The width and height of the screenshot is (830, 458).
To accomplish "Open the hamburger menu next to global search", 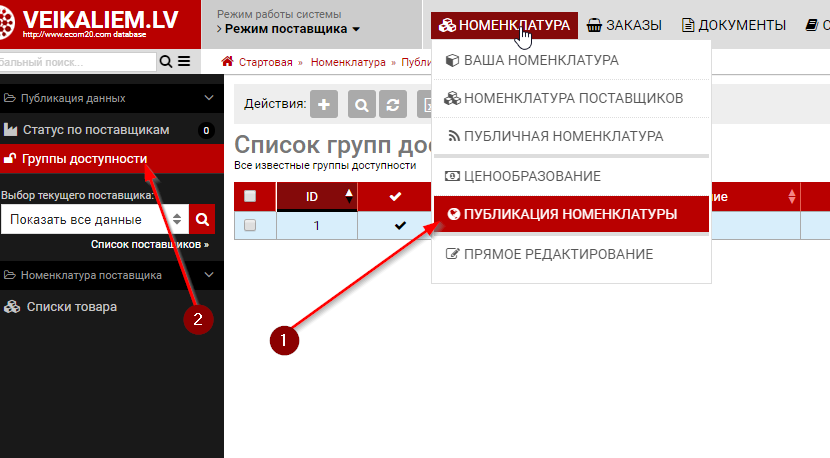I will pos(184,62).
